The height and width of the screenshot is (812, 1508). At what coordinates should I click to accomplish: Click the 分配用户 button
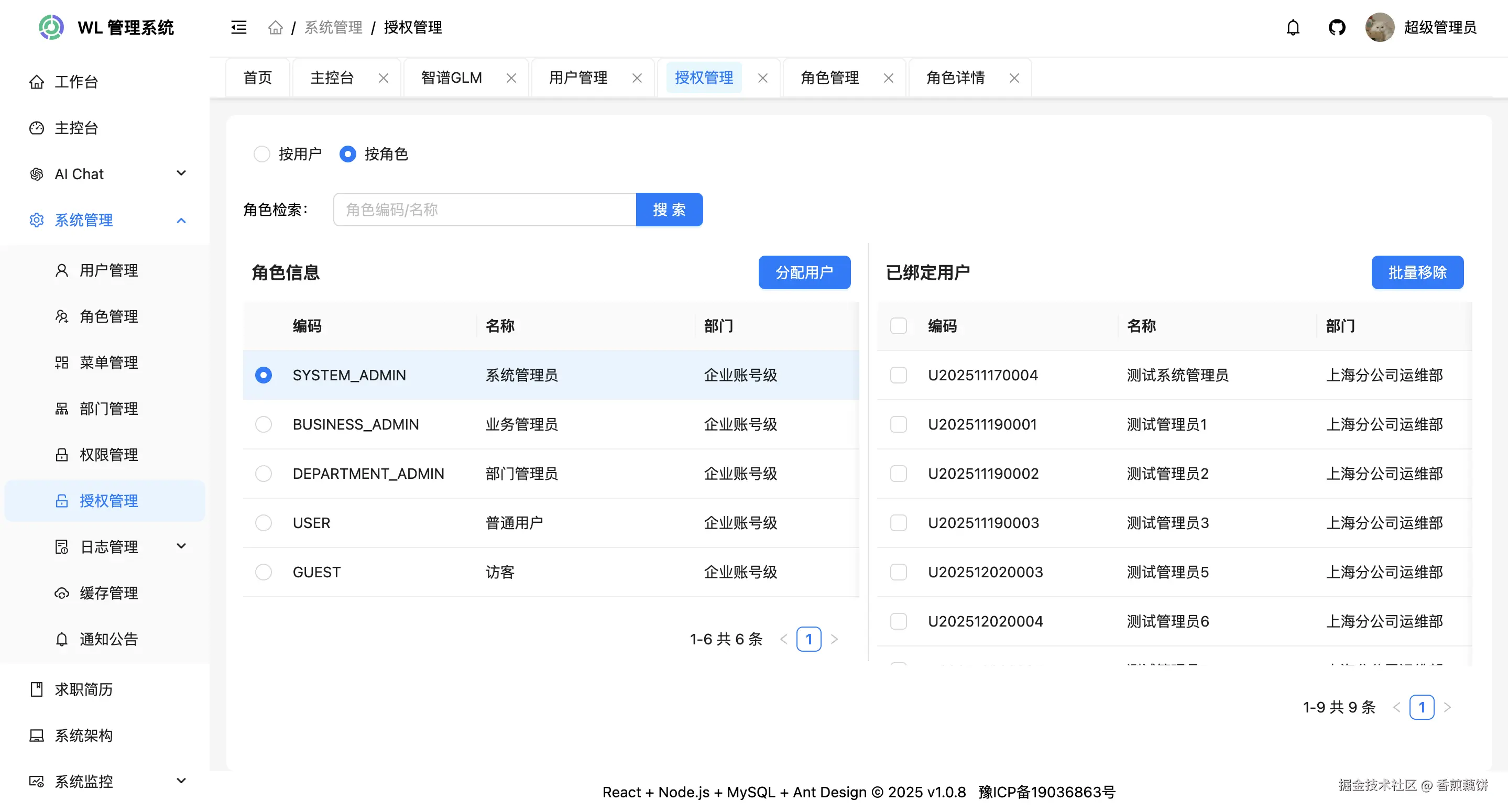point(804,272)
